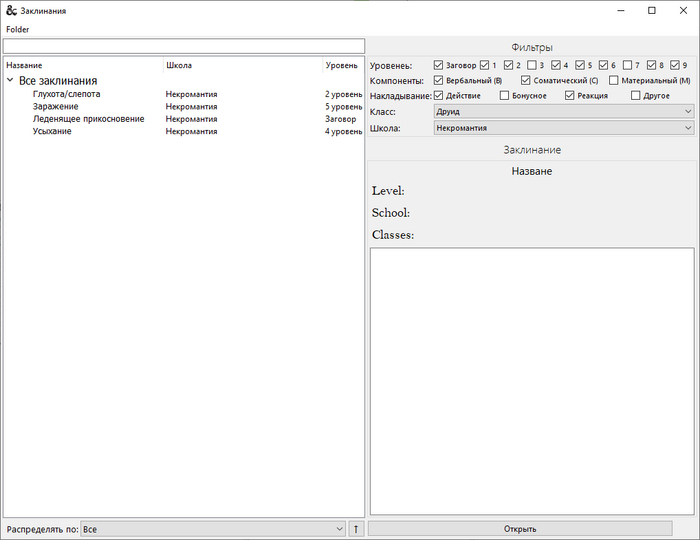Screen dimensions: 700x540
Task: Enable the Другое casting checkbox
Action: tap(636, 96)
